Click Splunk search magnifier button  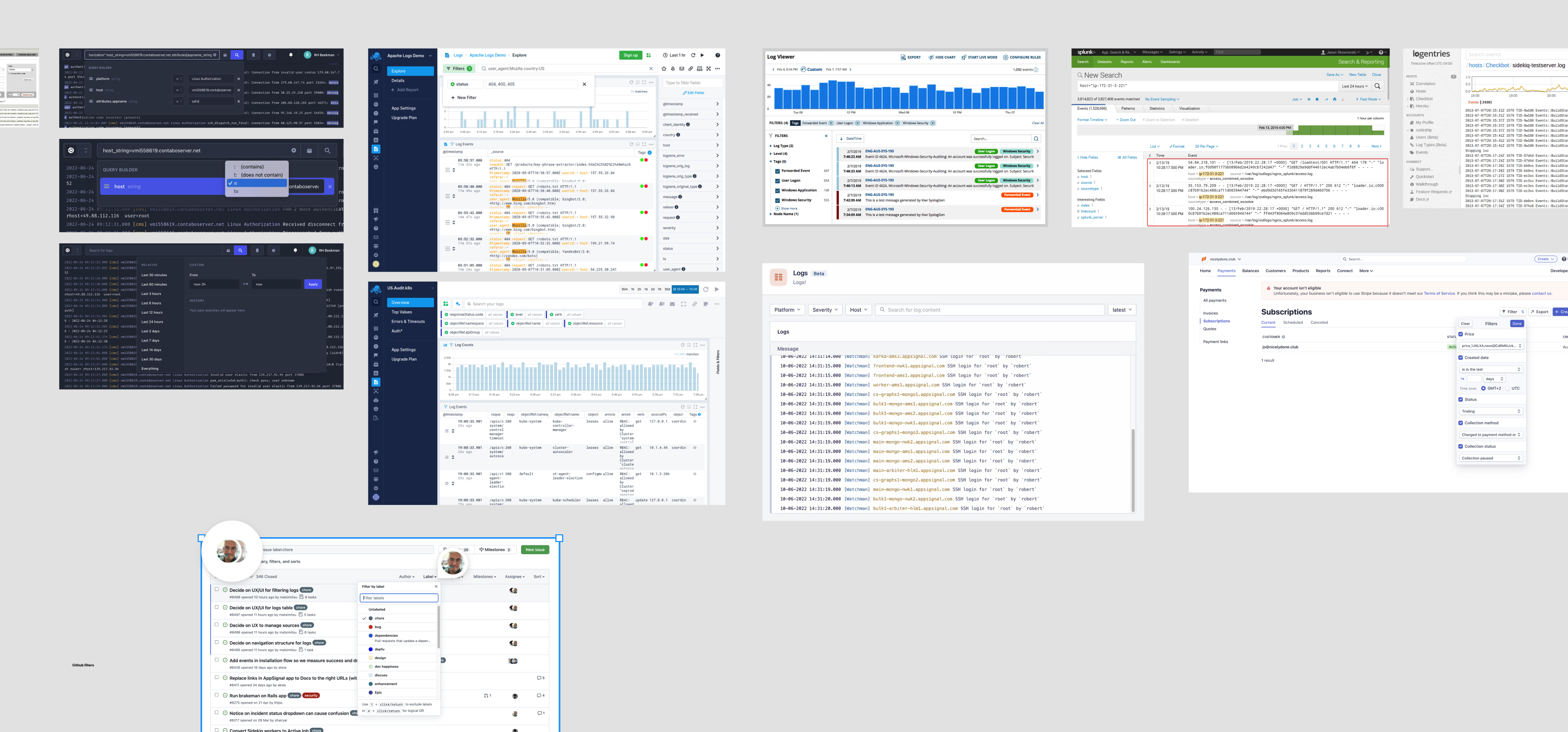(x=1378, y=86)
